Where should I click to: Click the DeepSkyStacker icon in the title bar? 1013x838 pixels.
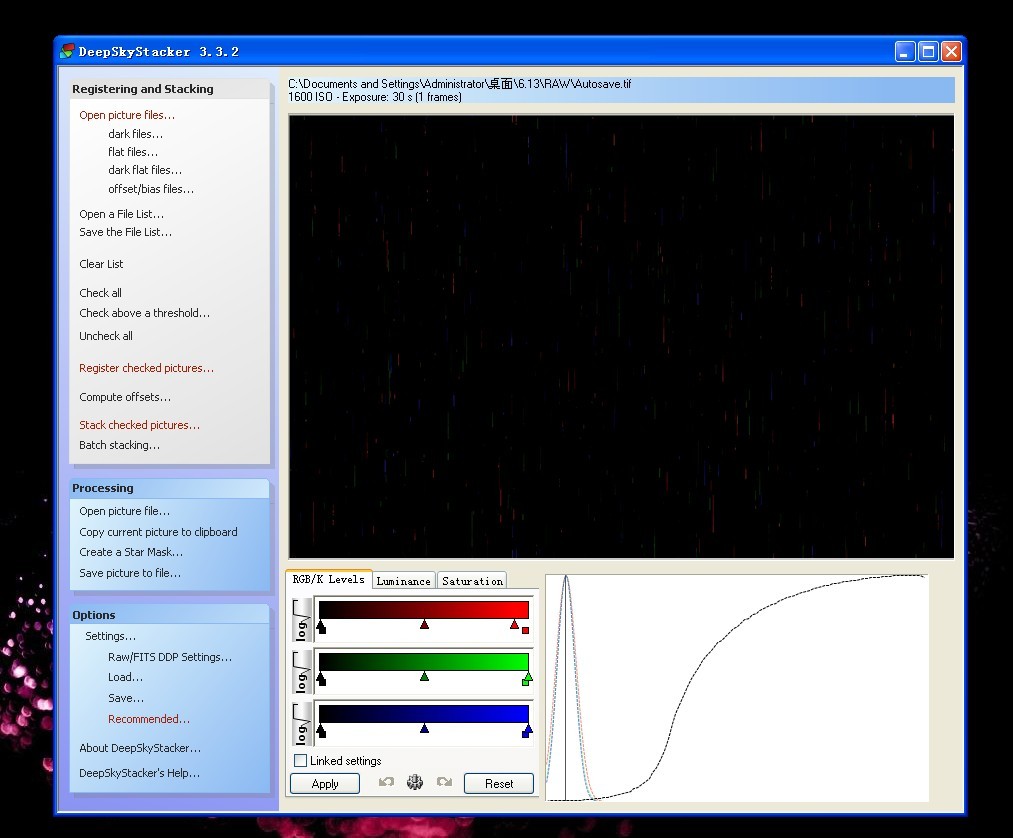coord(67,51)
